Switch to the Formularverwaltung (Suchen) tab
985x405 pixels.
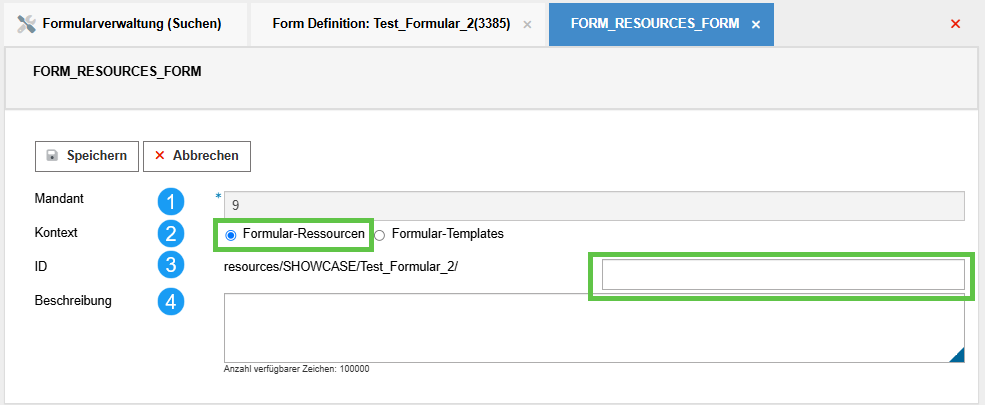pos(132,23)
